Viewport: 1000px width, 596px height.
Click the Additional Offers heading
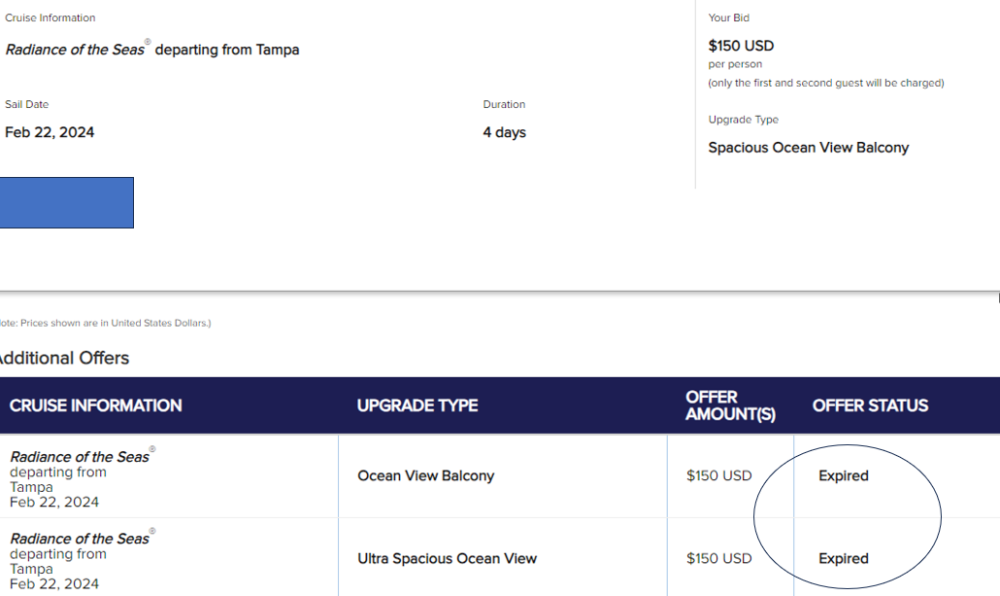click(64, 358)
